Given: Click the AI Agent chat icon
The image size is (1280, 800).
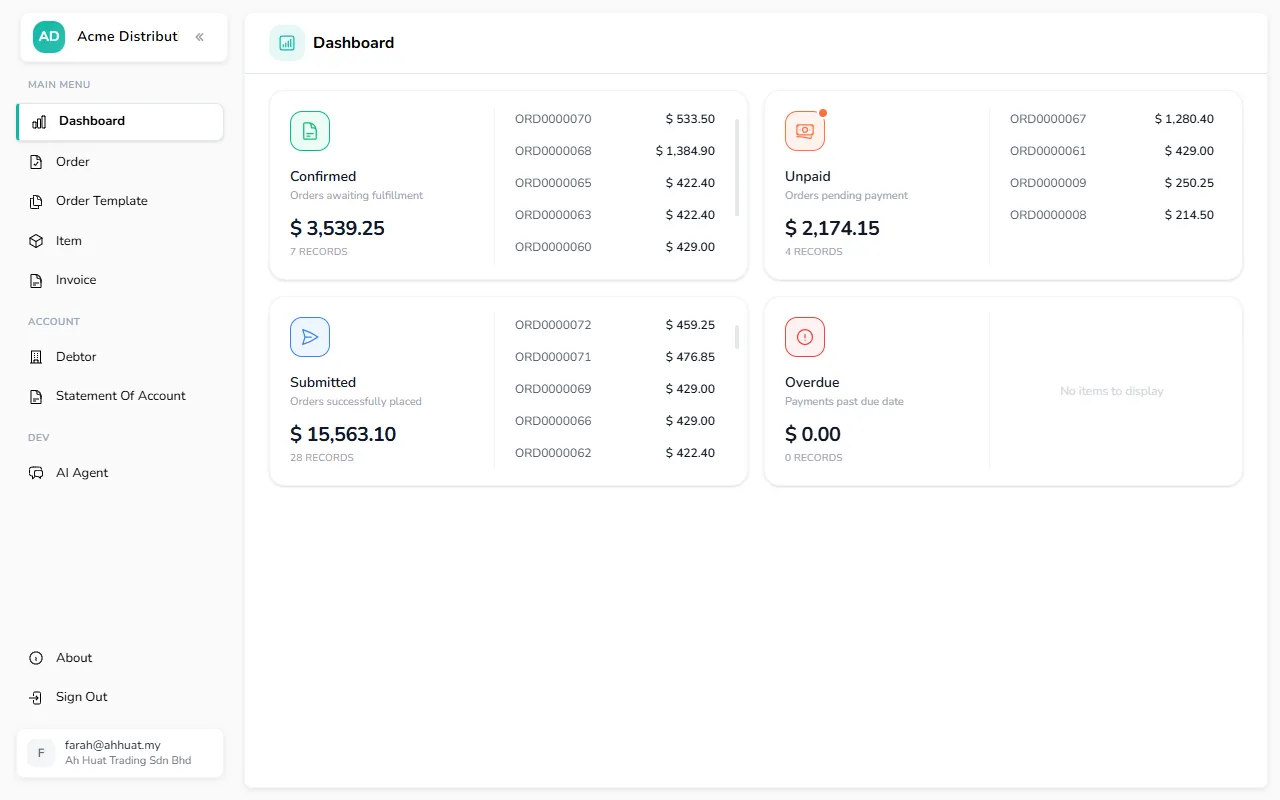Looking at the screenshot, I should pyautogui.click(x=36, y=473).
